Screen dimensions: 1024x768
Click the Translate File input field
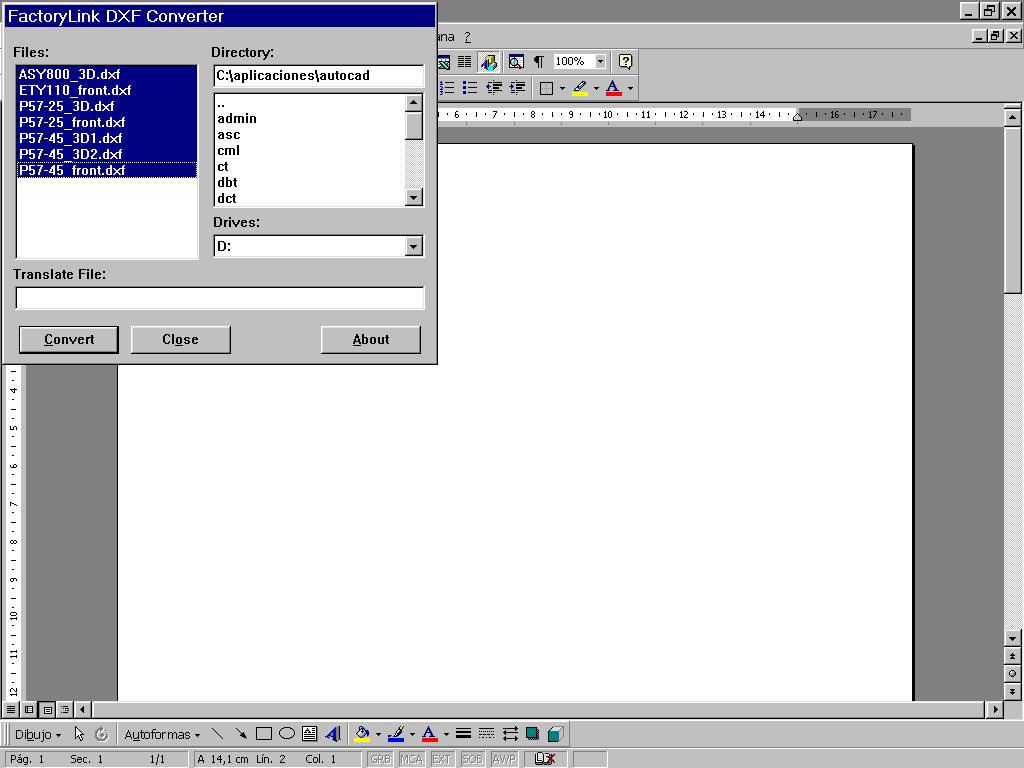(x=219, y=298)
